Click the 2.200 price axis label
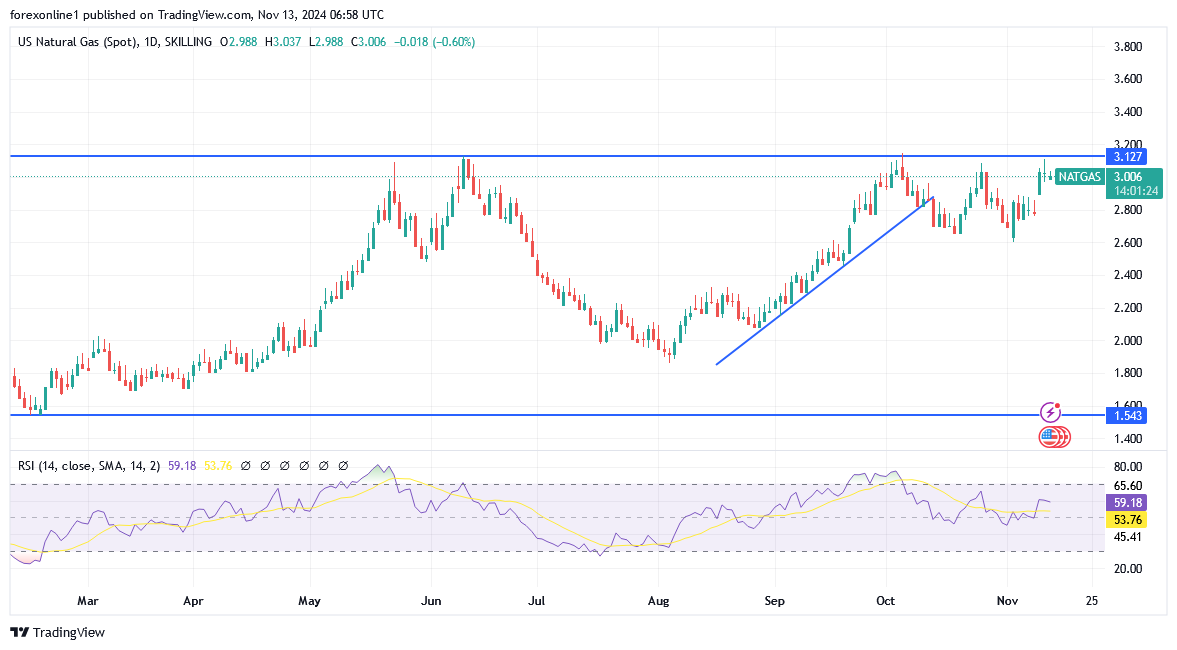 pos(1127,308)
